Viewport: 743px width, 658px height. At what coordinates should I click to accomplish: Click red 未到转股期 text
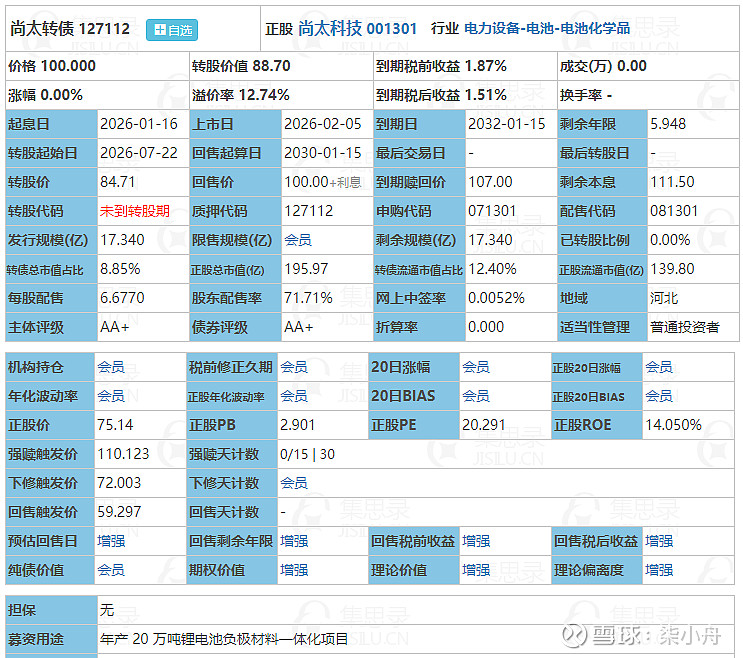(x=135, y=211)
